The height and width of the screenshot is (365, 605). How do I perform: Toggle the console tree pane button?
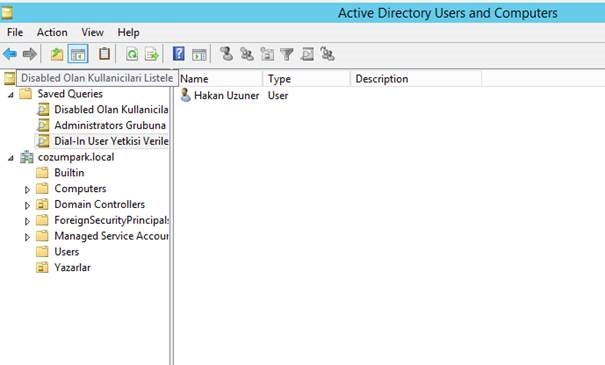[78, 54]
